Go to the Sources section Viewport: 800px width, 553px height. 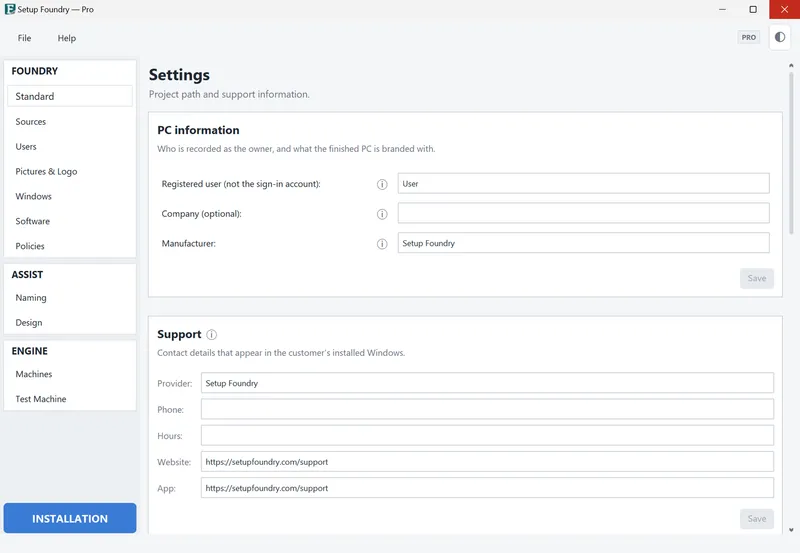pyautogui.click(x=70, y=121)
